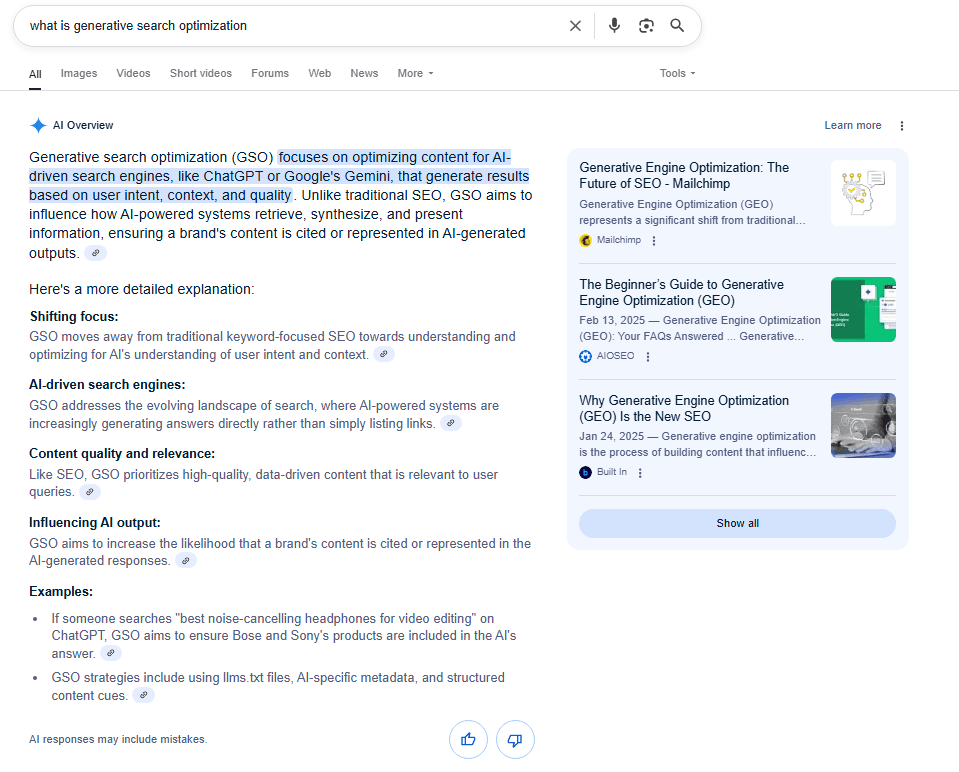Screen dimensions: 959x772
Task: Open the Built In article thumbnail image
Action: 863,425
